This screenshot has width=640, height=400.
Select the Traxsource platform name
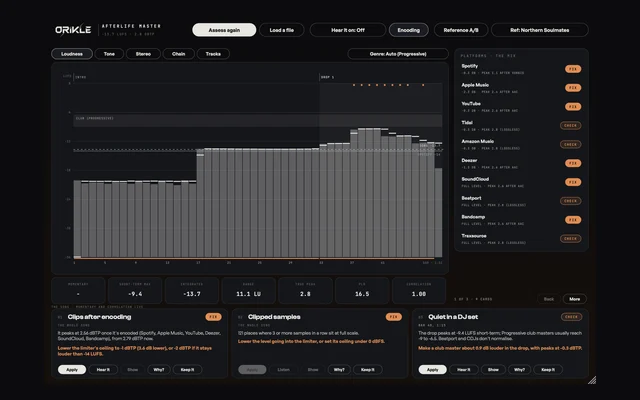(x=473, y=236)
